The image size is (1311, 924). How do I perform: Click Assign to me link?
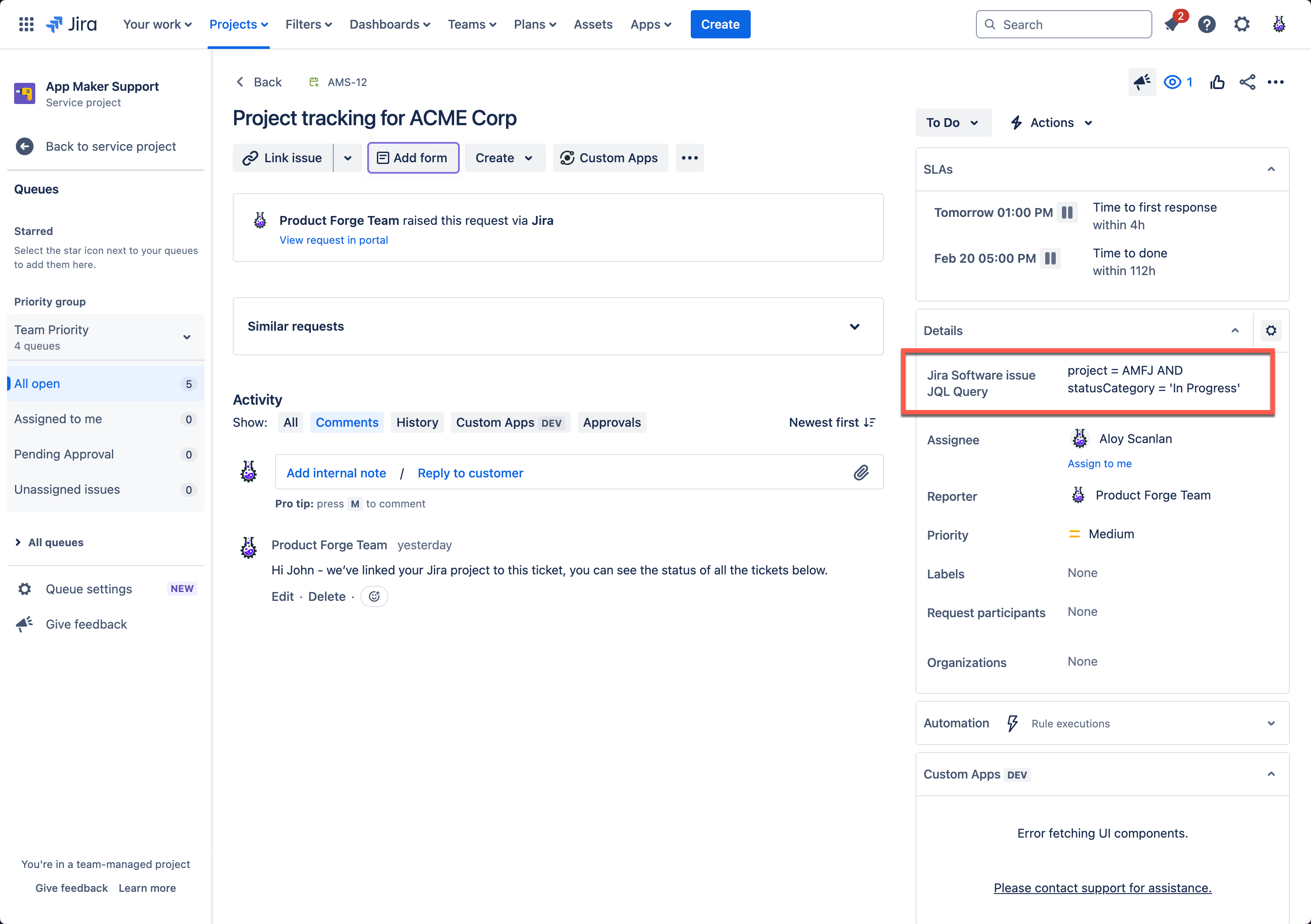tap(1100, 464)
